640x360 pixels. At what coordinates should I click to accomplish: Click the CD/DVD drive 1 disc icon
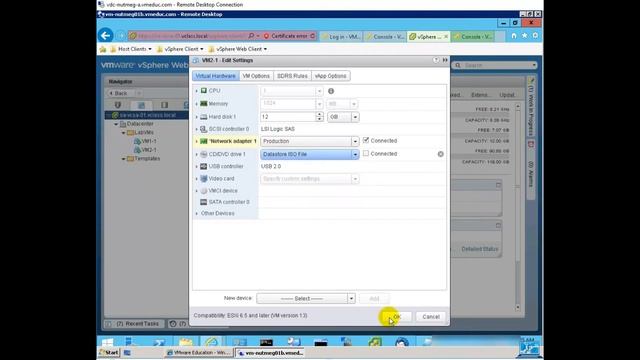pyautogui.click(x=204, y=154)
